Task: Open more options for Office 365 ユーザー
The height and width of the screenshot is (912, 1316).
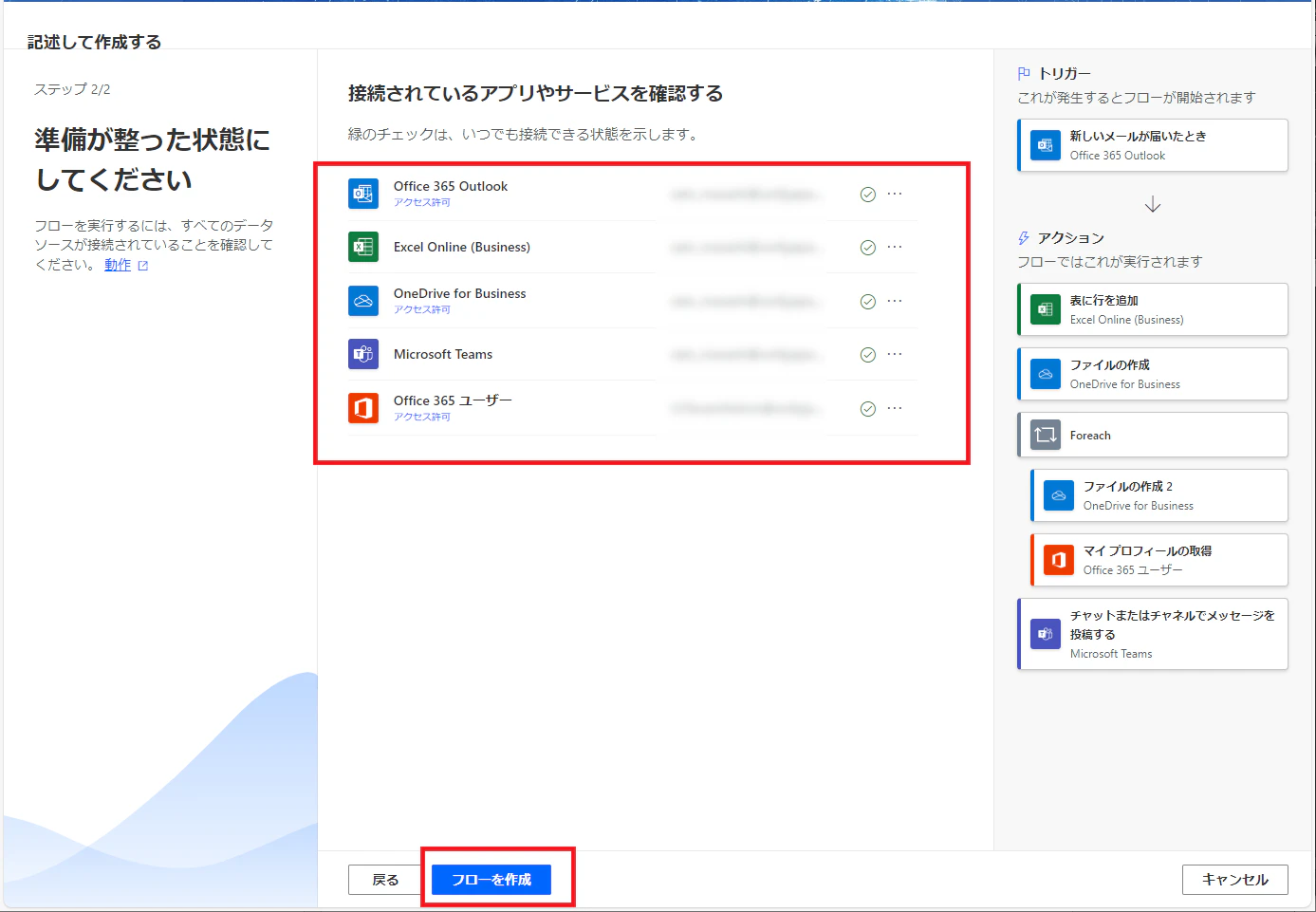Action: (x=895, y=408)
